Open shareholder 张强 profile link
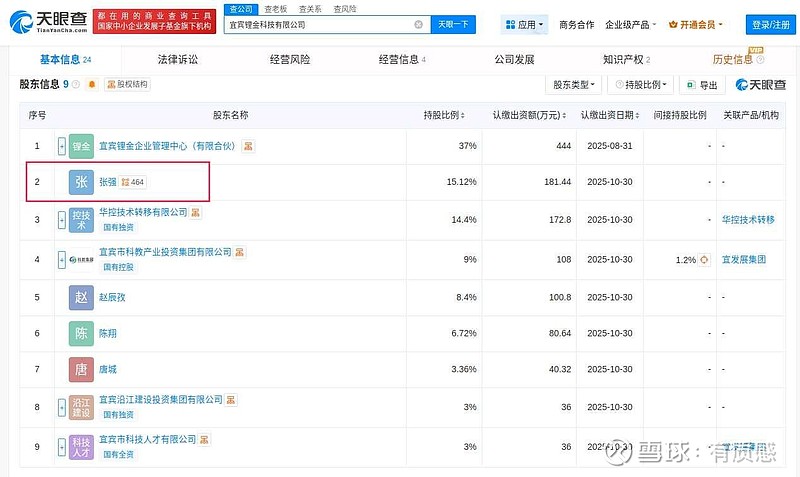Viewport: 800px width, 477px height. (108, 182)
